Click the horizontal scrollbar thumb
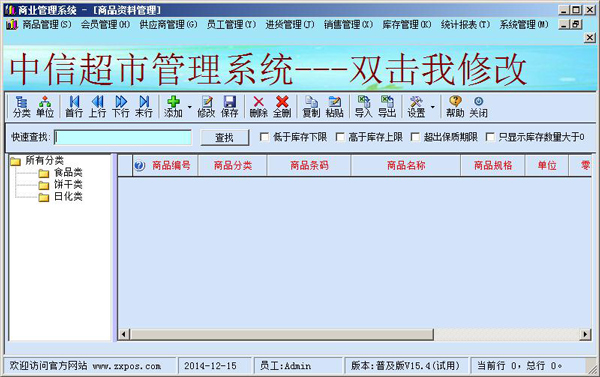This screenshot has height=377, width=600. (x=282, y=334)
